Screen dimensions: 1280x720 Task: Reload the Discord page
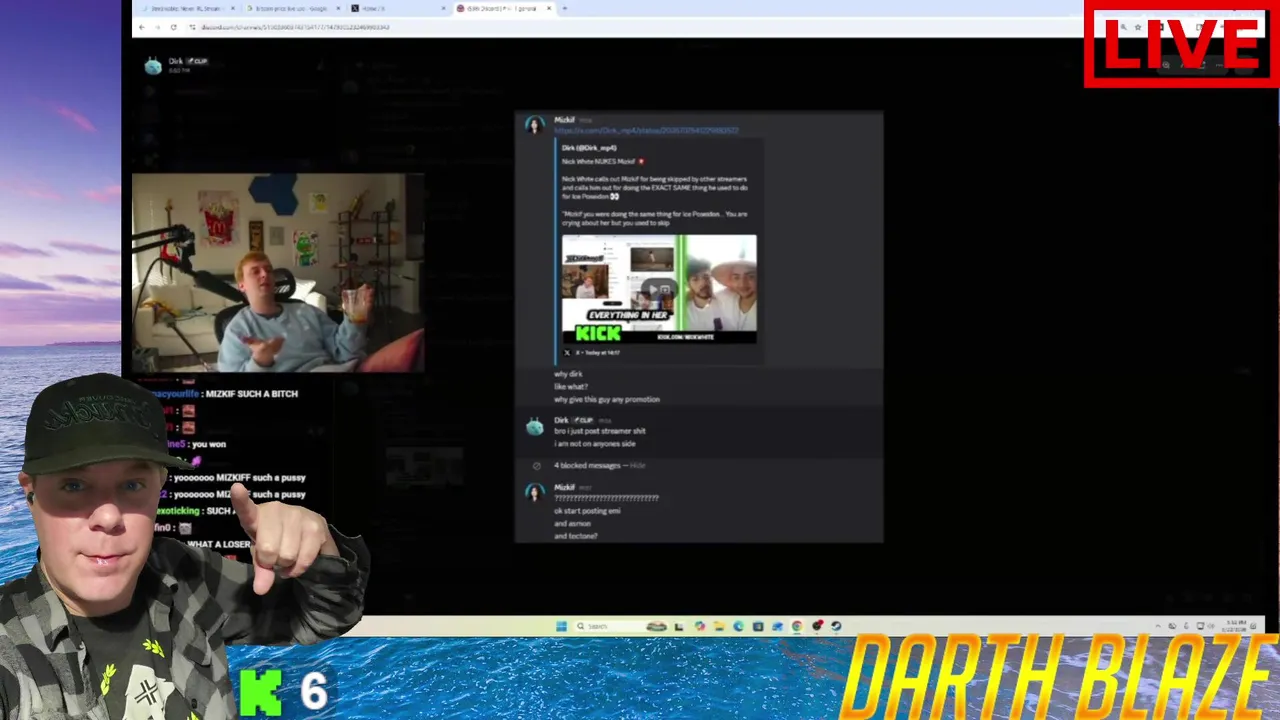pos(173,27)
